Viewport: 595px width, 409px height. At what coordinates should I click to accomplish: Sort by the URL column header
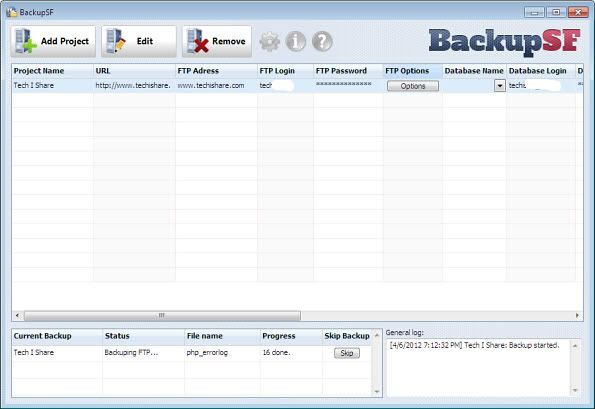134,71
